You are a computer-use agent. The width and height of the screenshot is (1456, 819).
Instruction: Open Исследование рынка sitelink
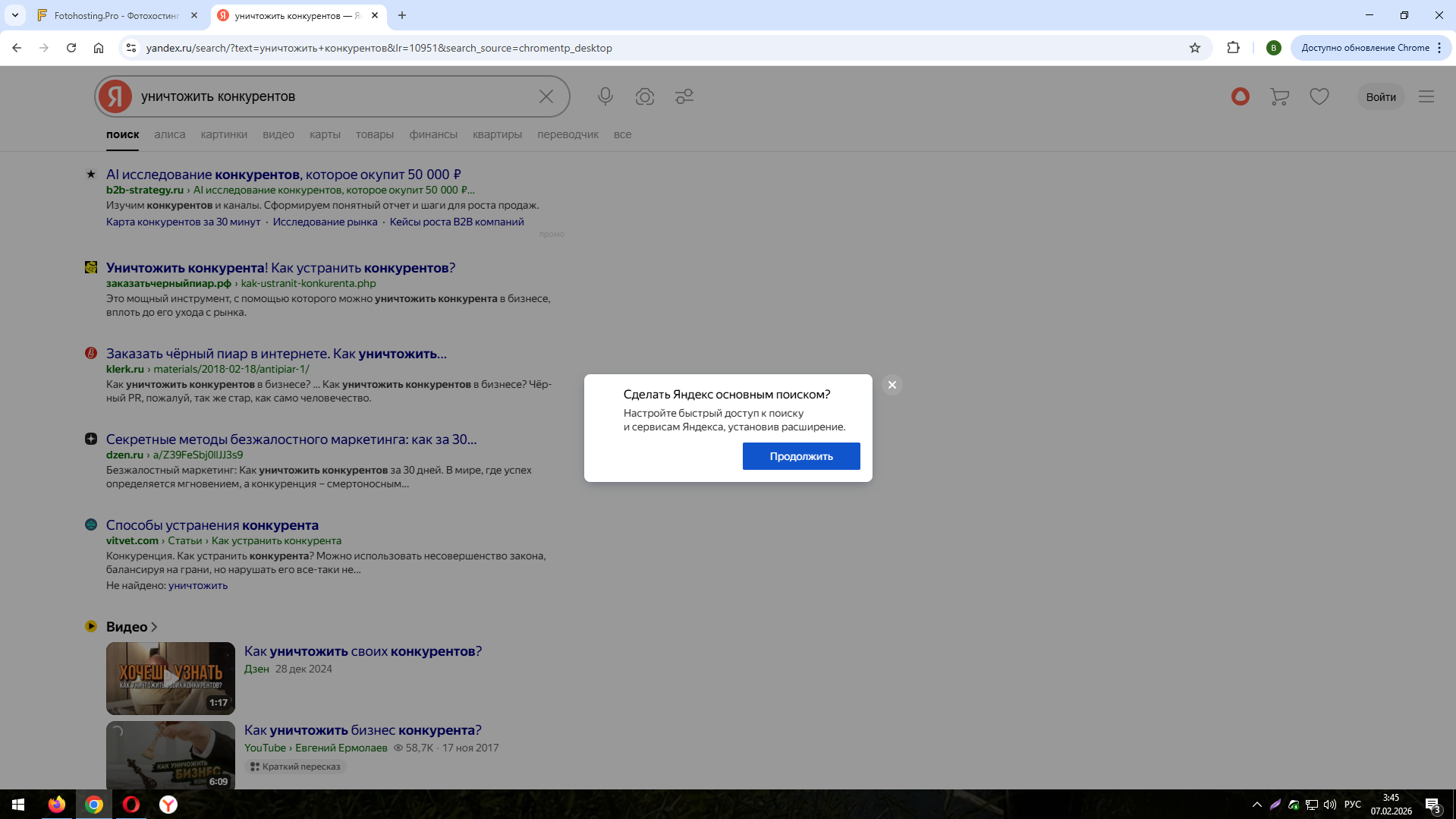pos(325,222)
